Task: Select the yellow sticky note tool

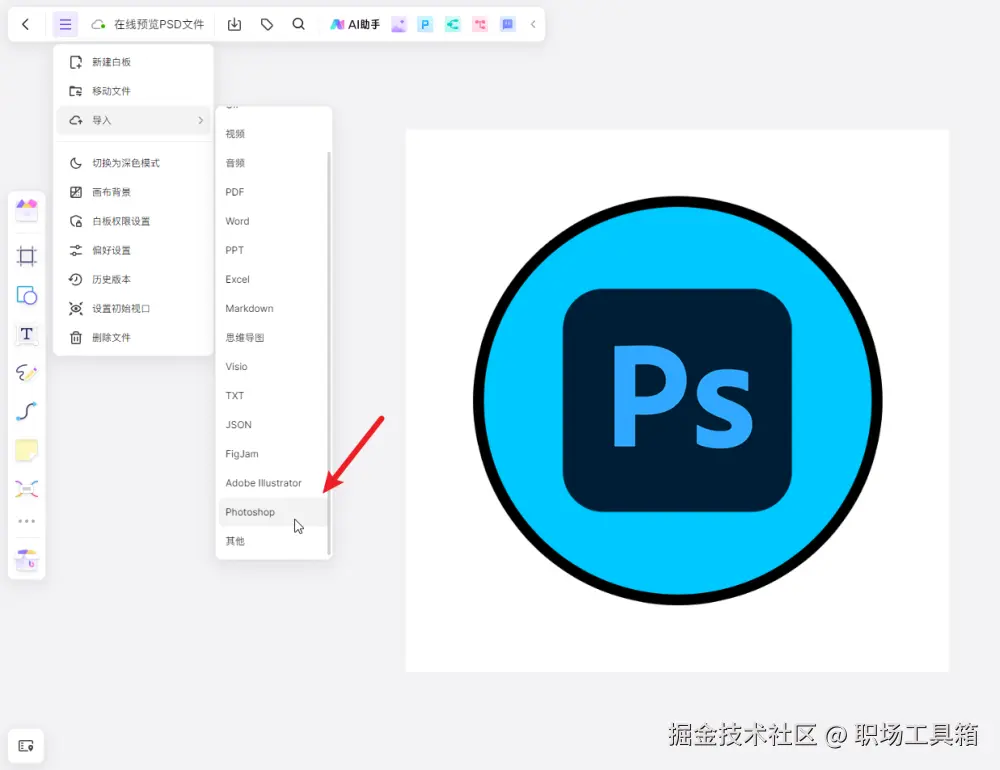Action: point(27,450)
